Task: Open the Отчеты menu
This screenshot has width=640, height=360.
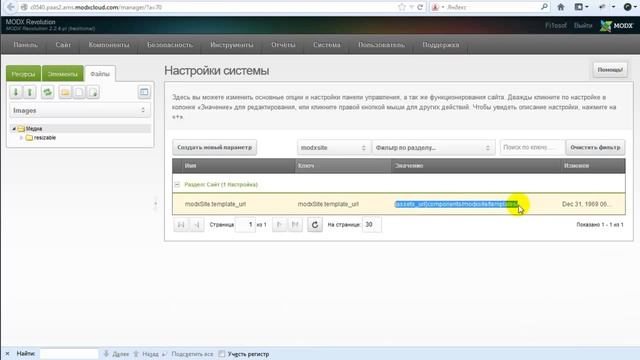Action: click(283, 45)
